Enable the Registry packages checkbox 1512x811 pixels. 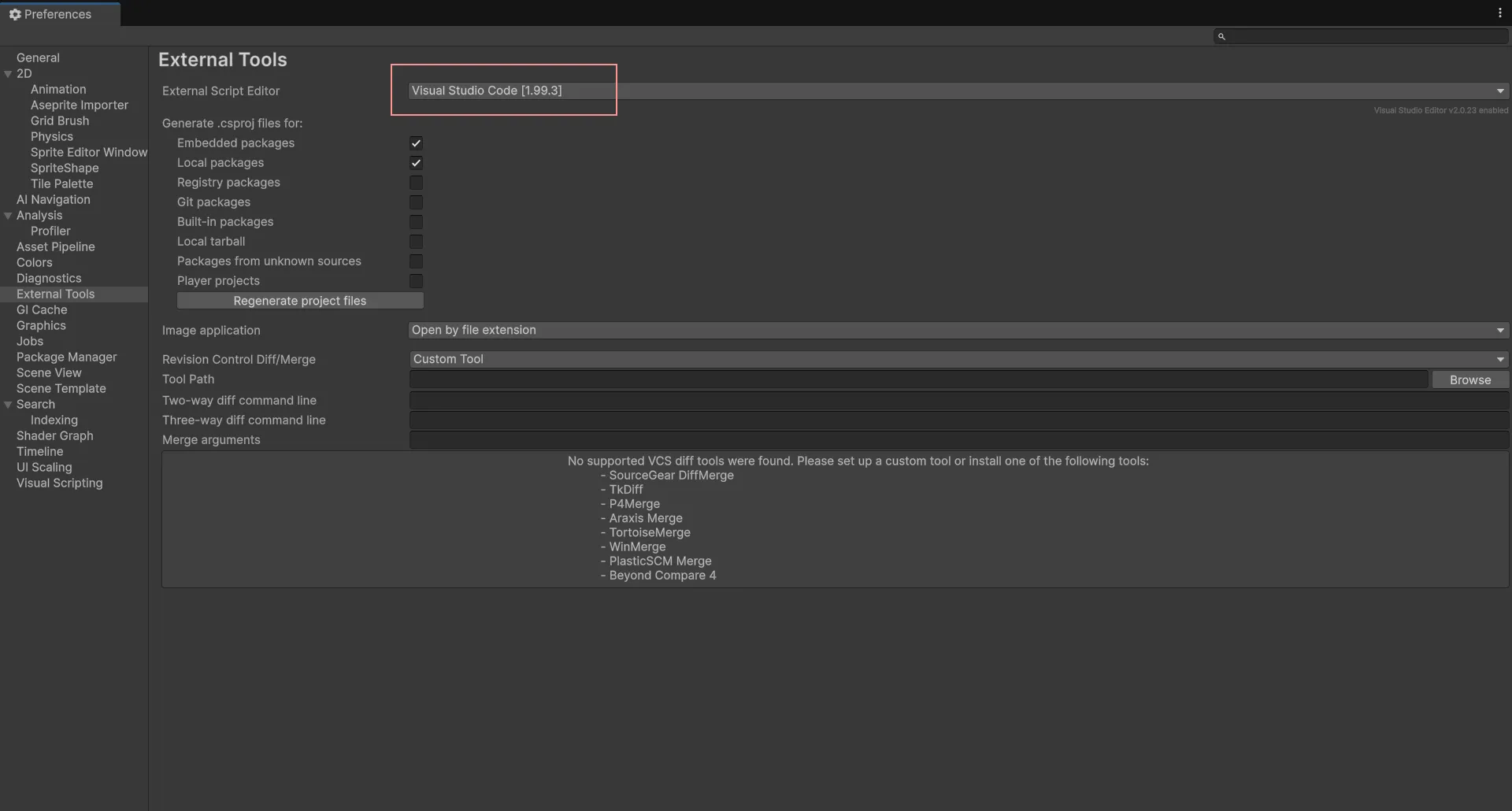click(x=416, y=183)
